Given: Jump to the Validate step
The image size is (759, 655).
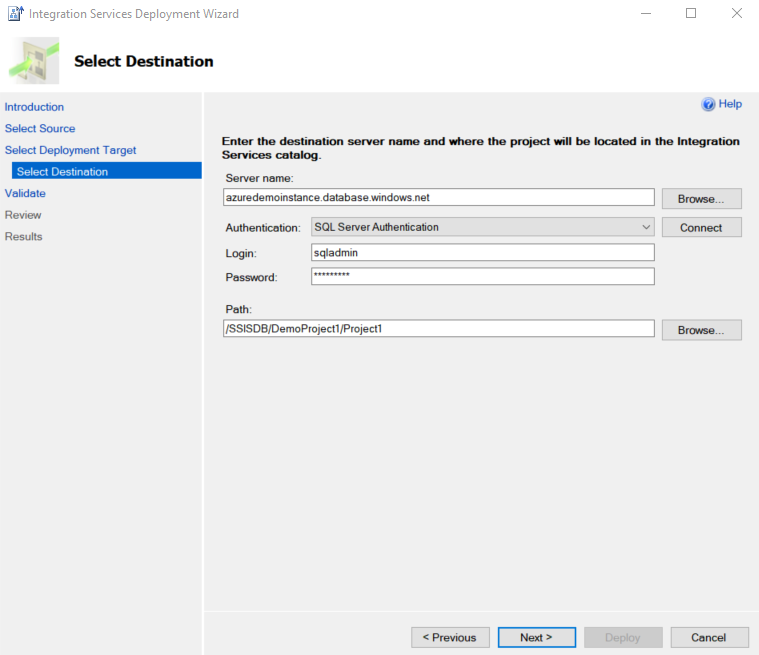Looking at the screenshot, I should [25, 193].
